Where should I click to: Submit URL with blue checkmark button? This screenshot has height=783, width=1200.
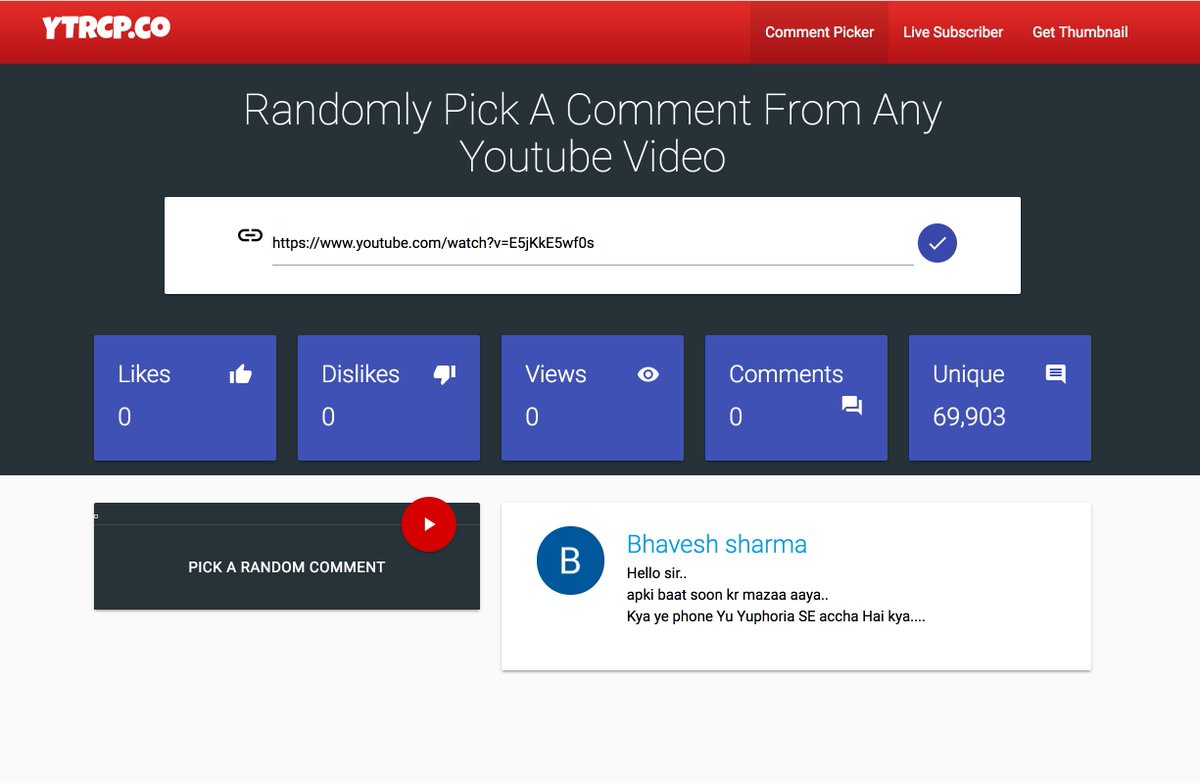point(937,243)
